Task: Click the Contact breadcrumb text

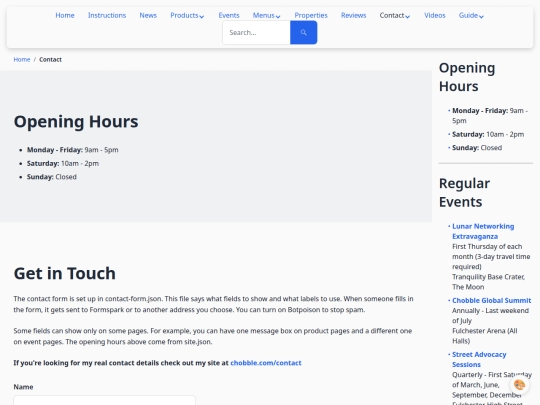Action: coord(50,60)
